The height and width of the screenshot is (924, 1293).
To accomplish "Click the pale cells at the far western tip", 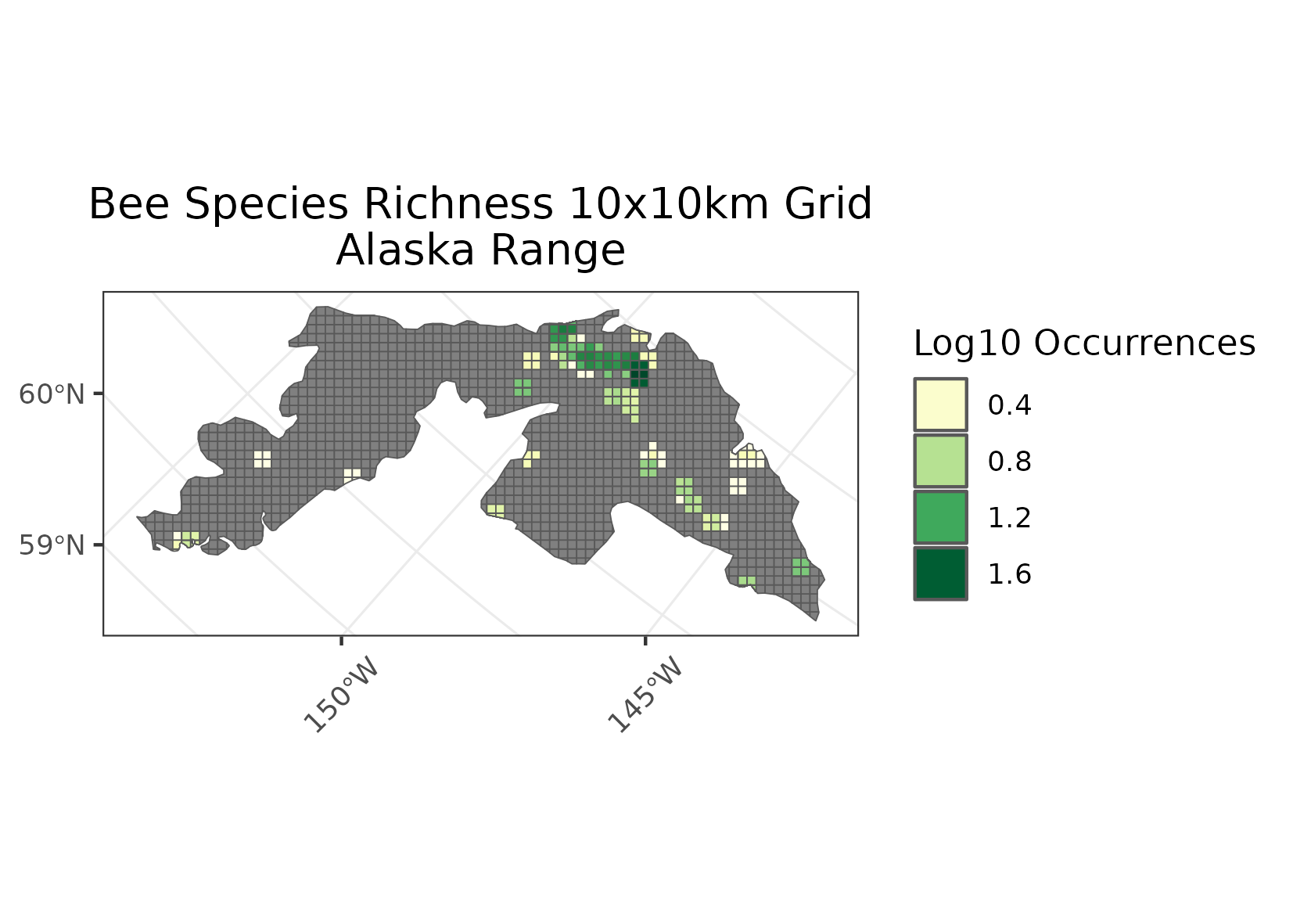I will pyautogui.click(x=185, y=538).
